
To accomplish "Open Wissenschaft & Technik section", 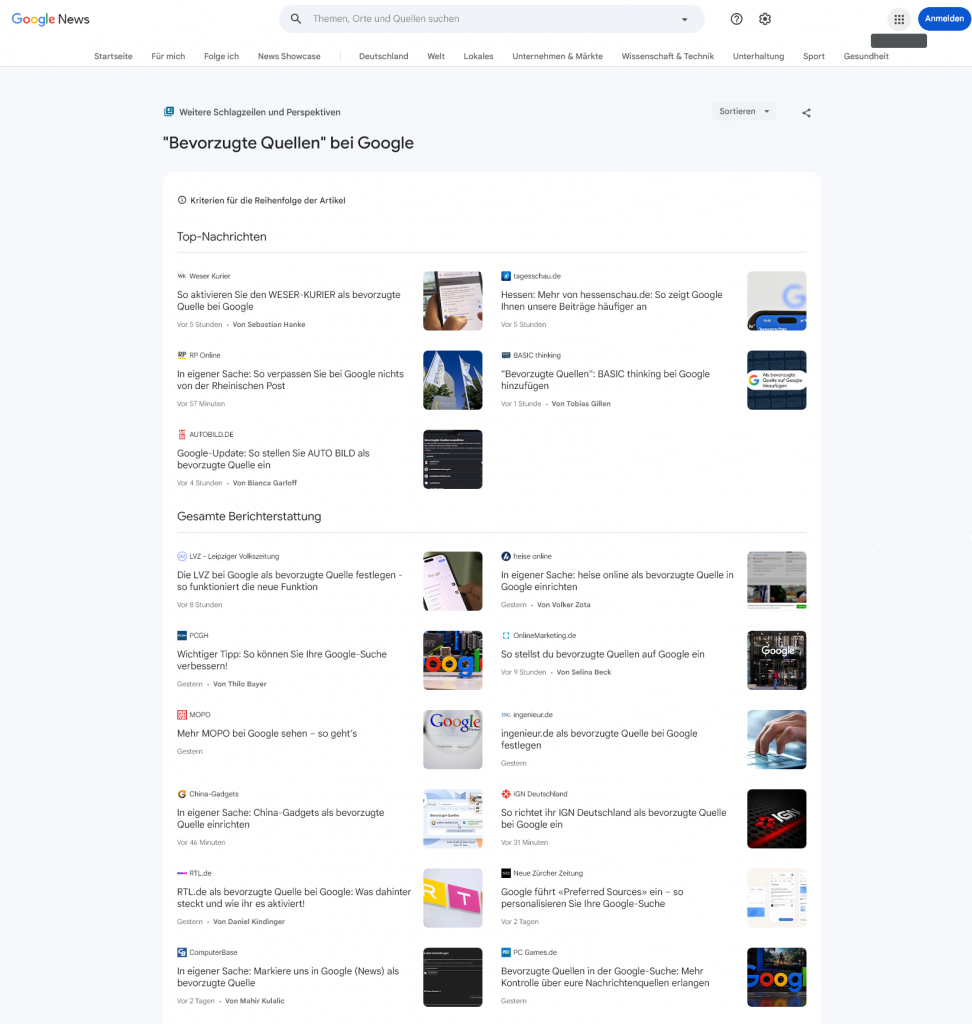I will (x=668, y=56).
